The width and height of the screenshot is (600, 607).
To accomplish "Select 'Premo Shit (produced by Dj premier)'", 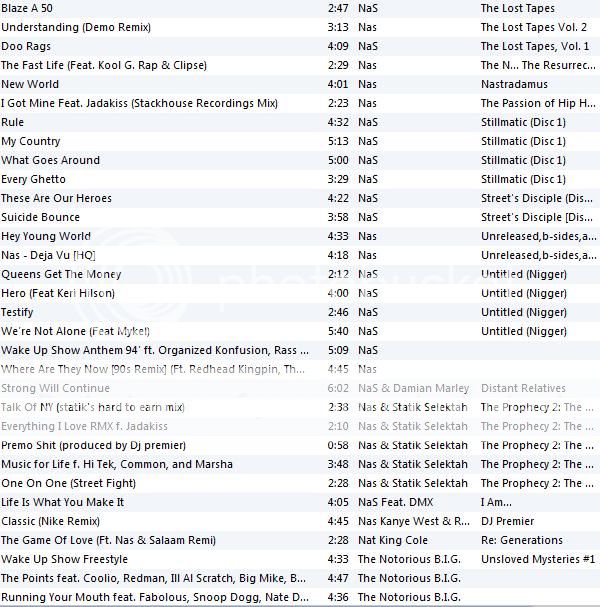I will 94,444.
